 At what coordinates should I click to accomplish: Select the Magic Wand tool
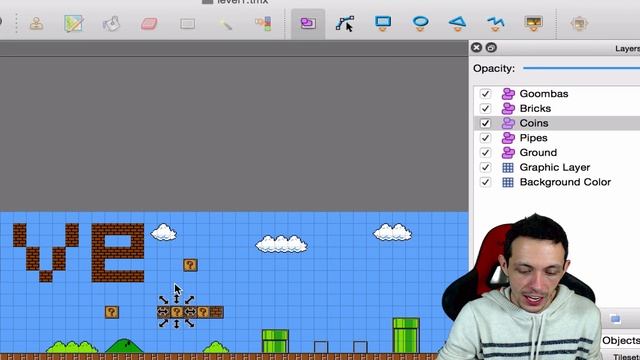[x=225, y=24]
